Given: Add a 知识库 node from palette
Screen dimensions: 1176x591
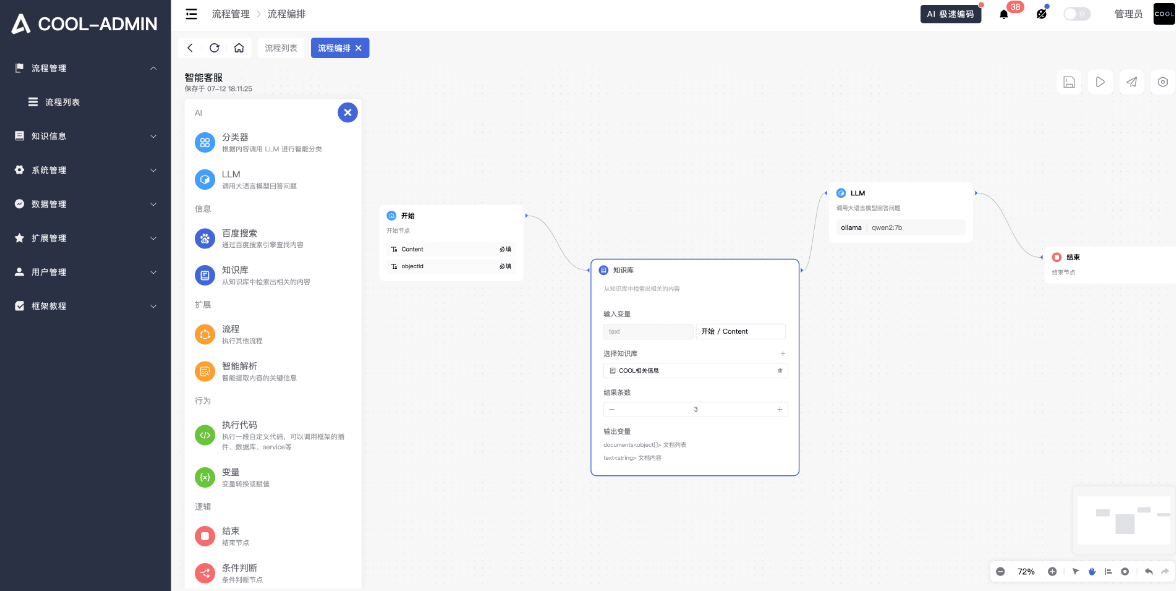Looking at the screenshot, I should click(273, 275).
